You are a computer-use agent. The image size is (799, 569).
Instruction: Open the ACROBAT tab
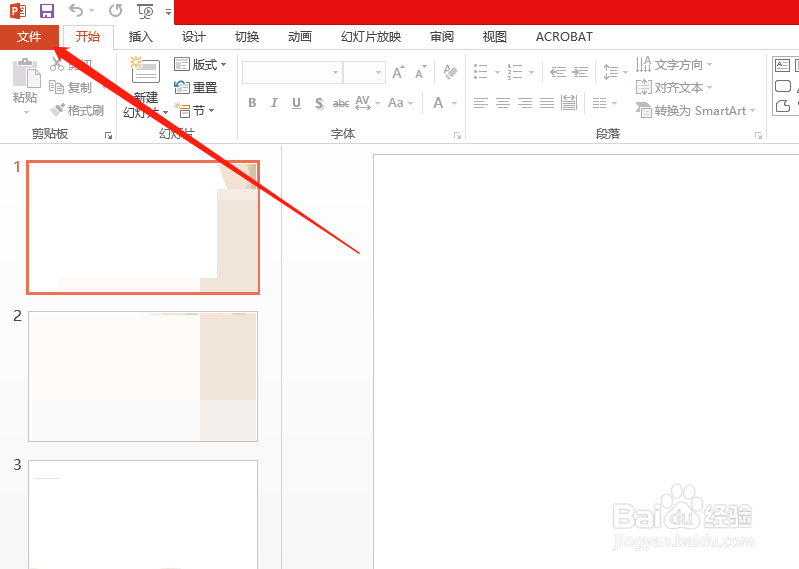(x=564, y=37)
